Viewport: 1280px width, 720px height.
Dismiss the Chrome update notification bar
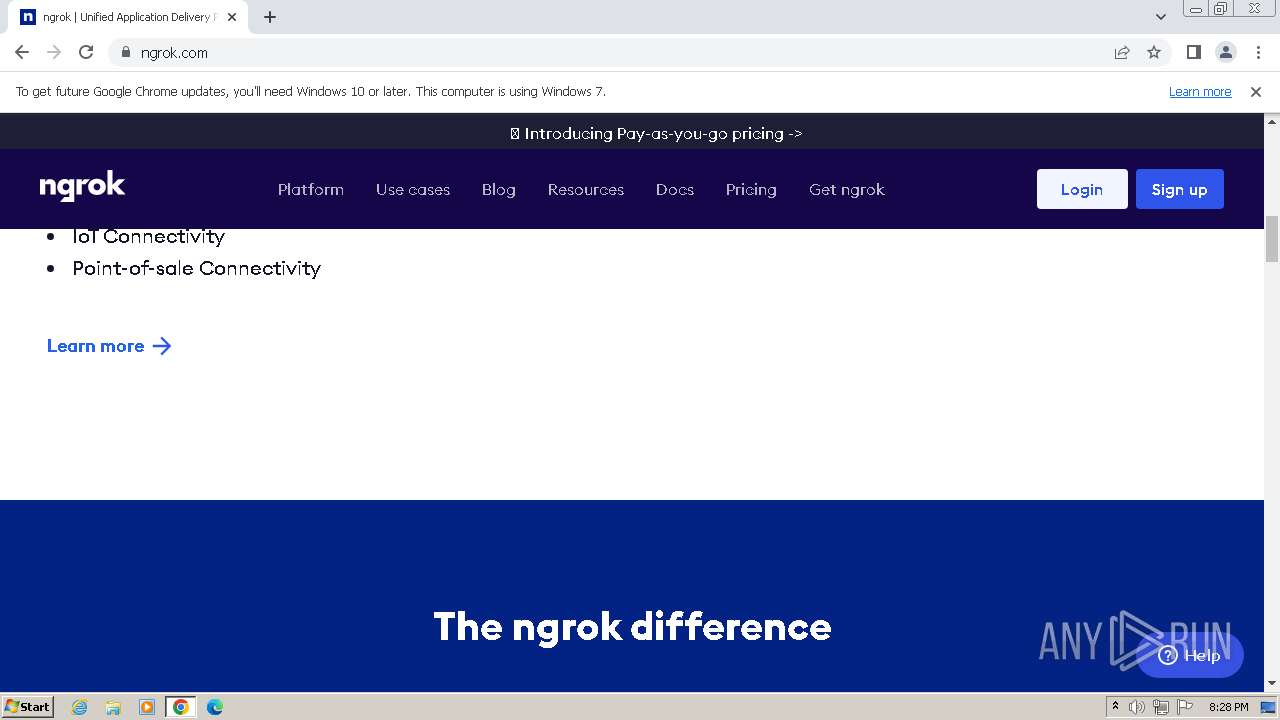coord(1256,92)
